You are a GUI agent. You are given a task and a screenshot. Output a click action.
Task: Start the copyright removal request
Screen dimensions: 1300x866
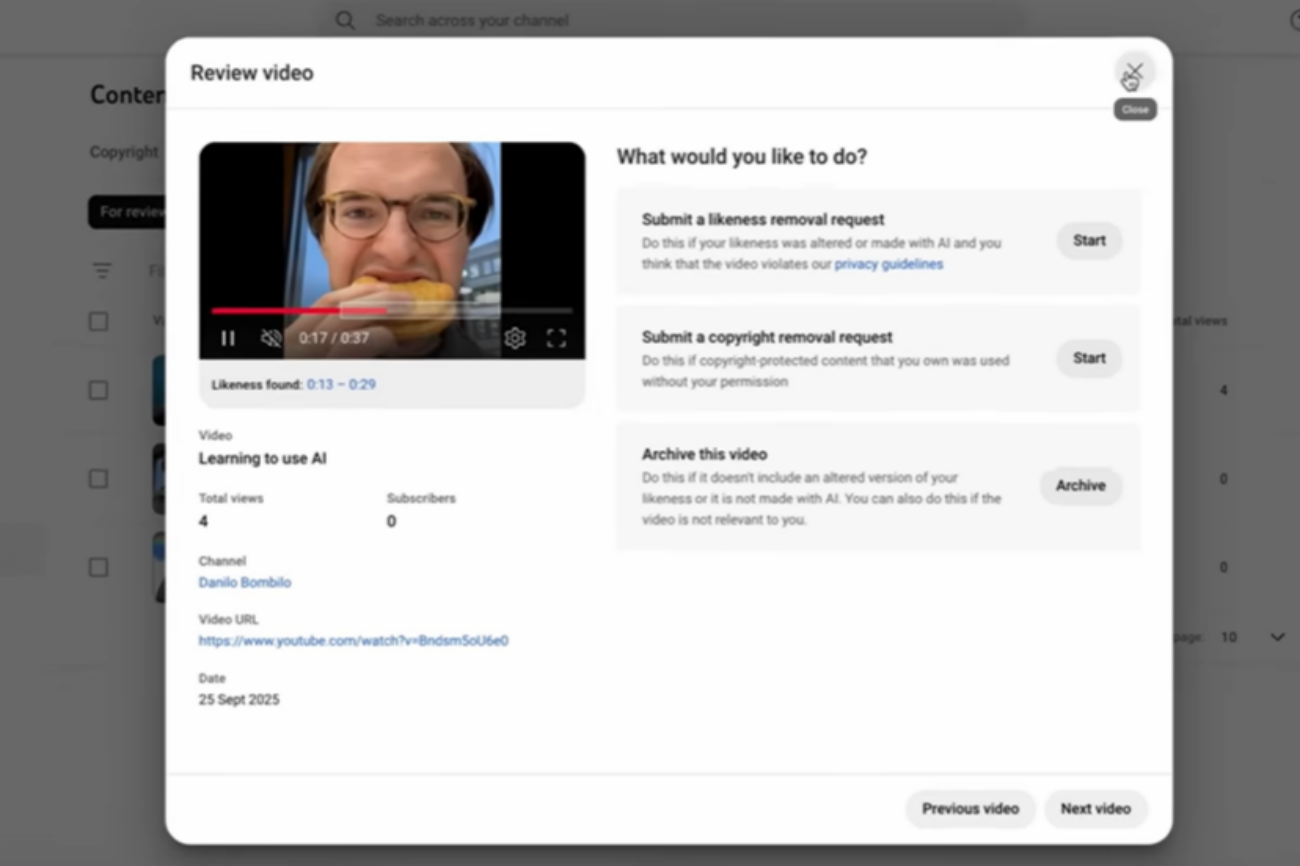[1089, 358]
